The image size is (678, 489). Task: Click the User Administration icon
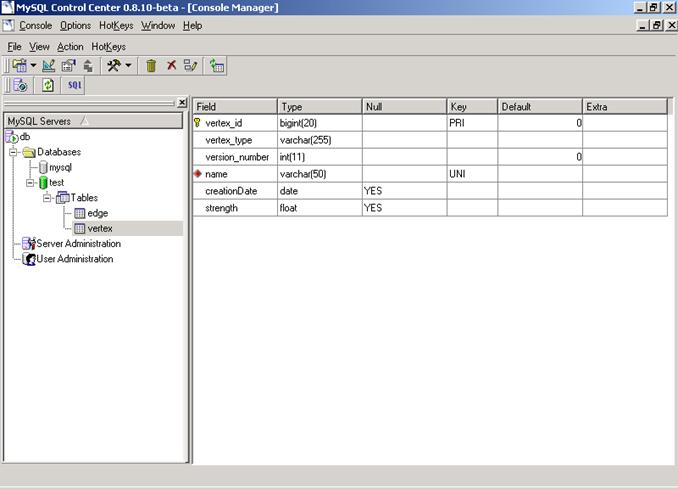29,259
